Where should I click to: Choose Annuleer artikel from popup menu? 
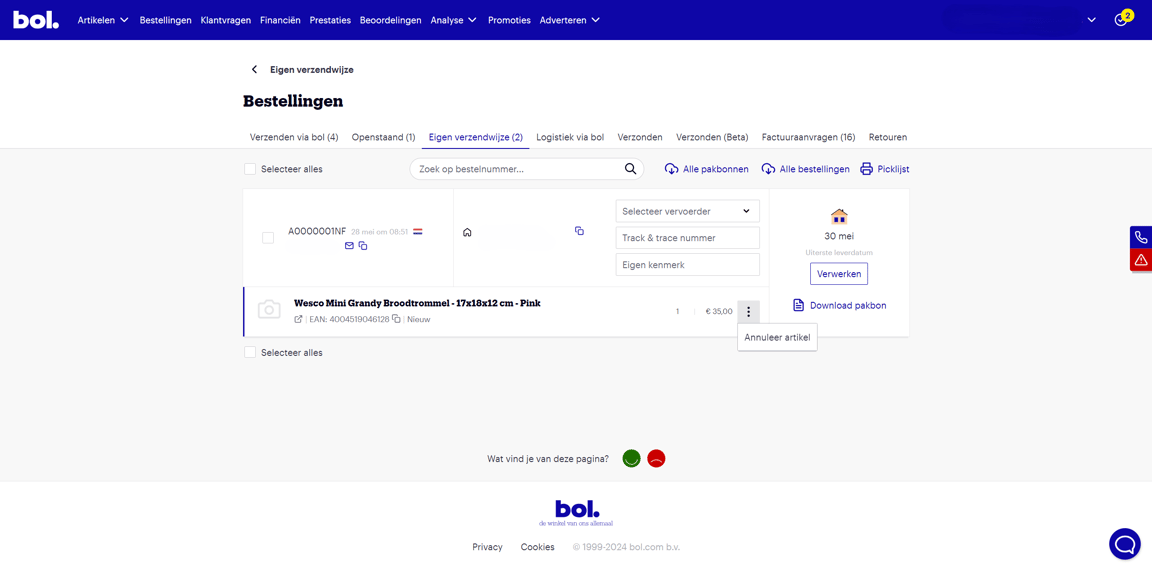(777, 338)
